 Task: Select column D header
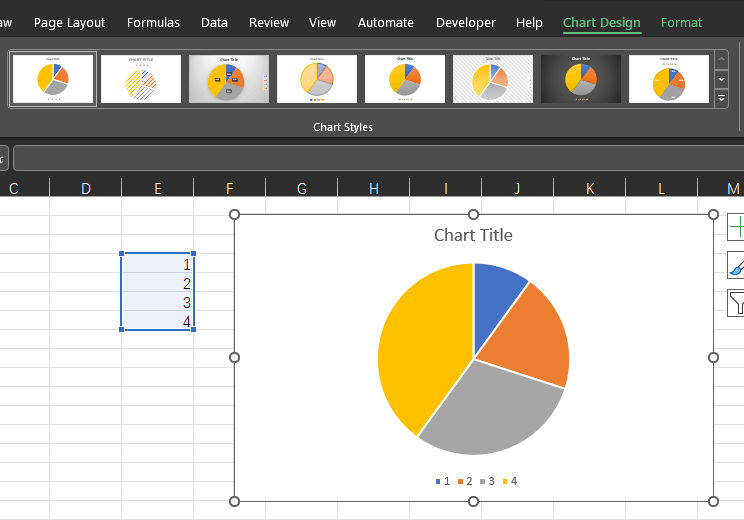tap(85, 188)
